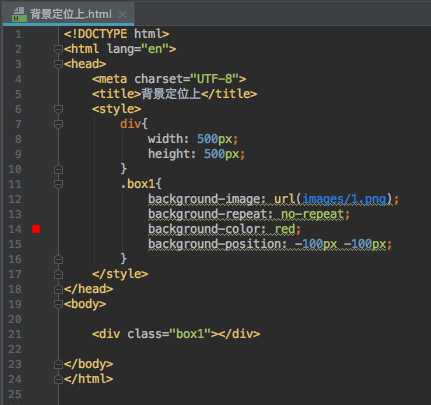The height and width of the screenshot is (405, 431).
Task: Click the closing </div> tag on line 21
Action: [x=239, y=334]
